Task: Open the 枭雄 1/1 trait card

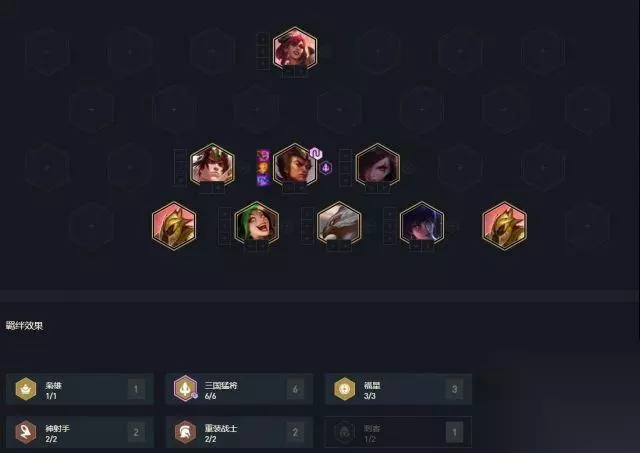Action: click(80, 389)
